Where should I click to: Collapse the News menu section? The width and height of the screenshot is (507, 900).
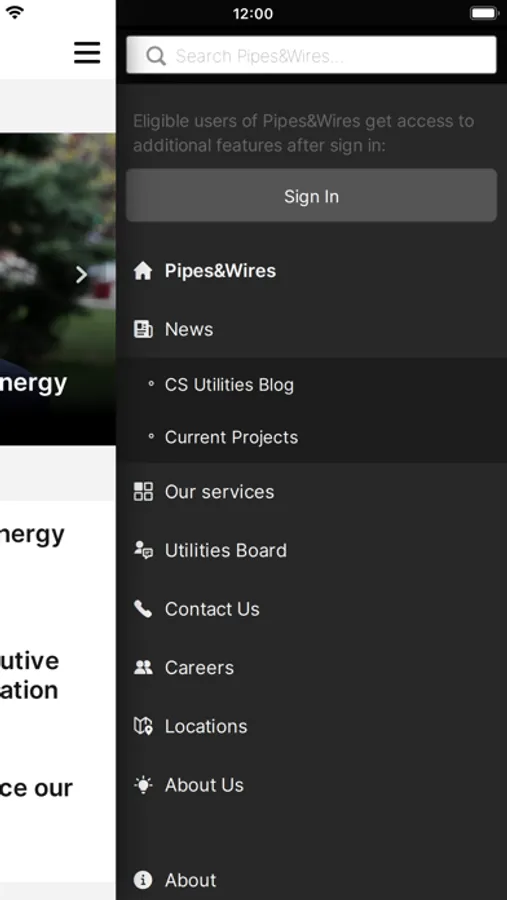click(311, 329)
